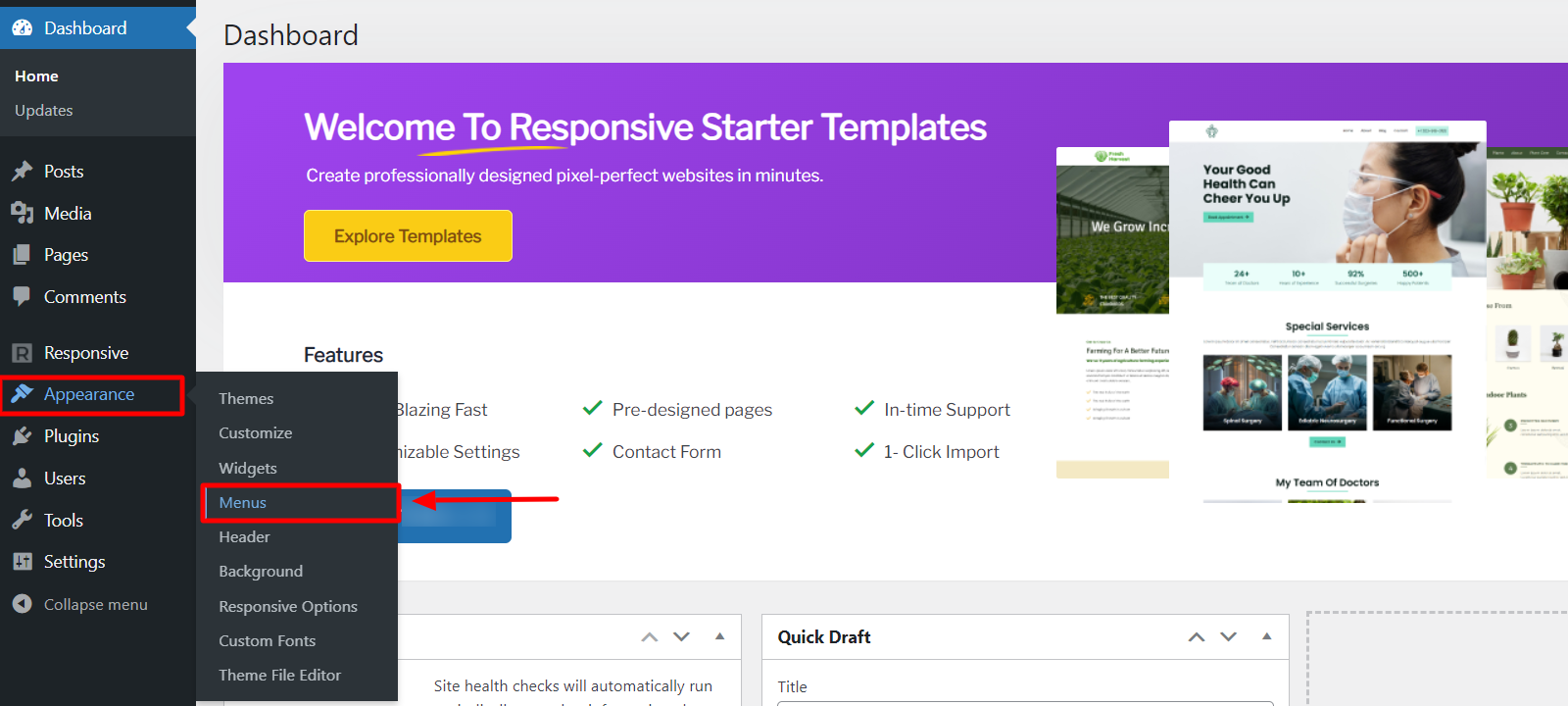This screenshot has height=706, width=1568.
Task: Select Customize in Appearance submenu
Action: (256, 432)
